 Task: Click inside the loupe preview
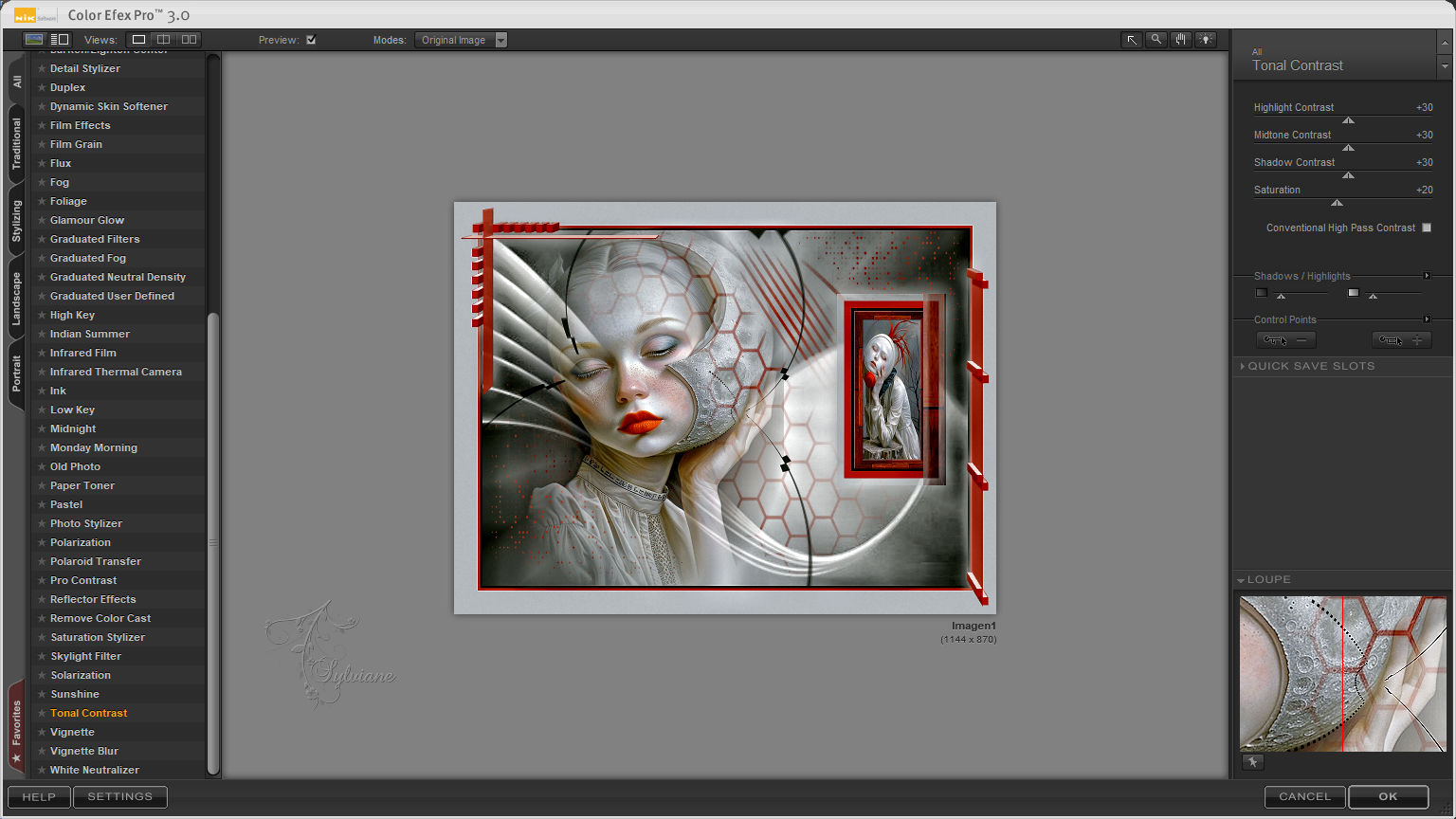(x=1342, y=673)
